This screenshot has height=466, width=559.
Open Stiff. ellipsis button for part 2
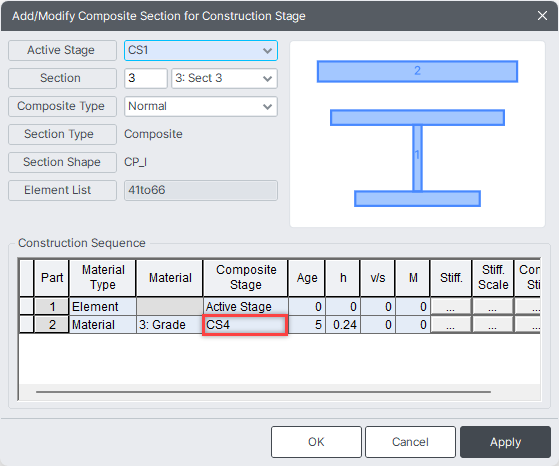click(x=451, y=325)
